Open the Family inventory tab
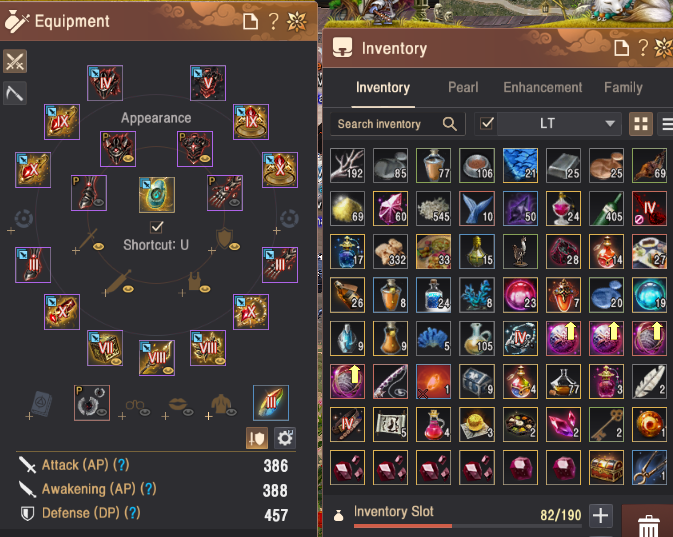Viewport: 673px width, 537px height. coord(623,88)
